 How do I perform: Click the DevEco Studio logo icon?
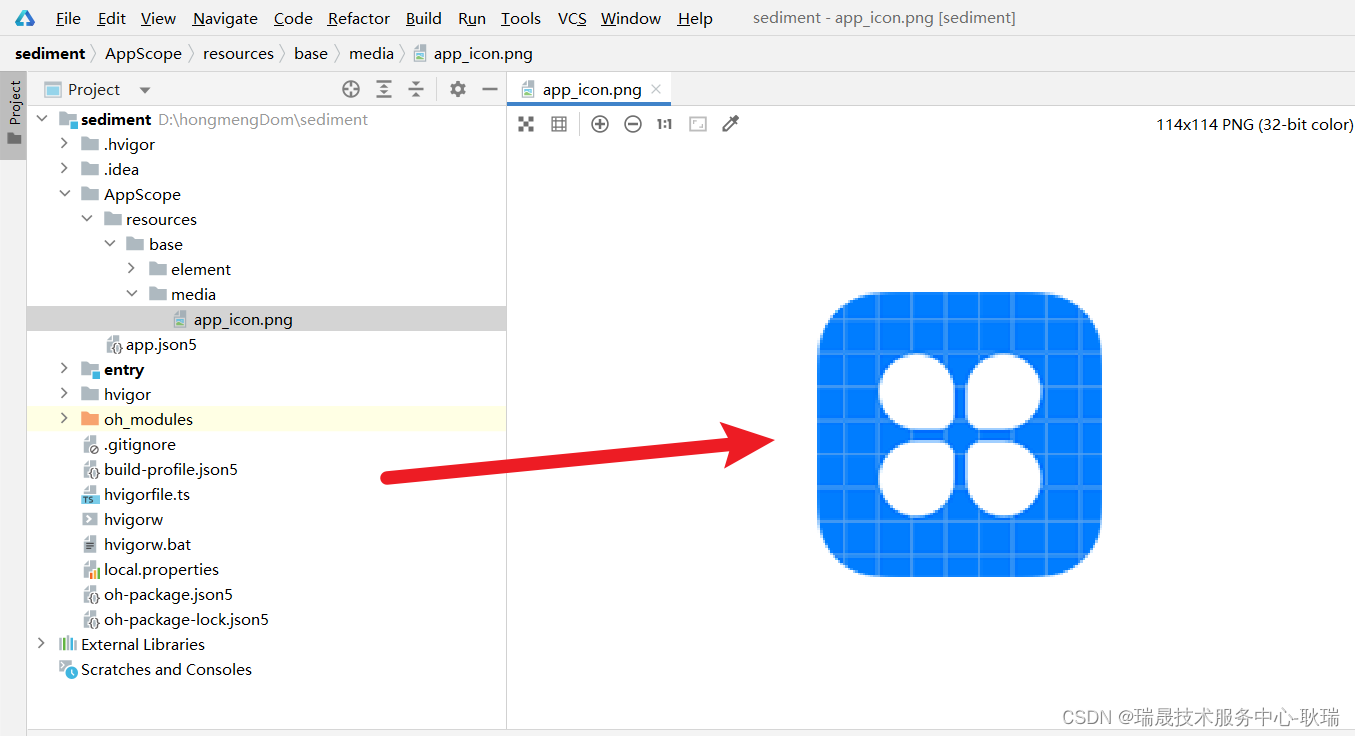tap(25, 18)
